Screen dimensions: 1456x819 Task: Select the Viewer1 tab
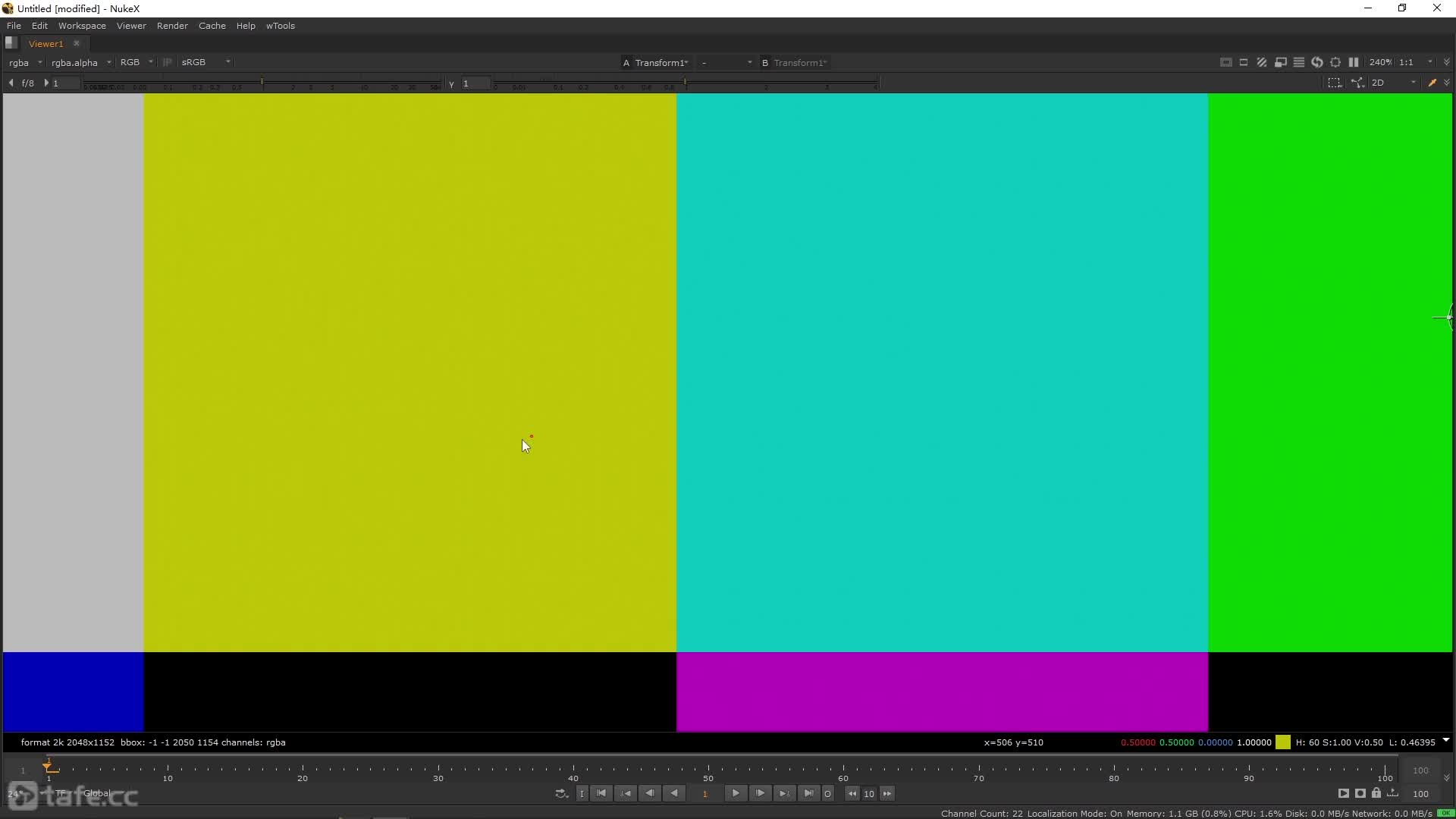pos(46,43)
